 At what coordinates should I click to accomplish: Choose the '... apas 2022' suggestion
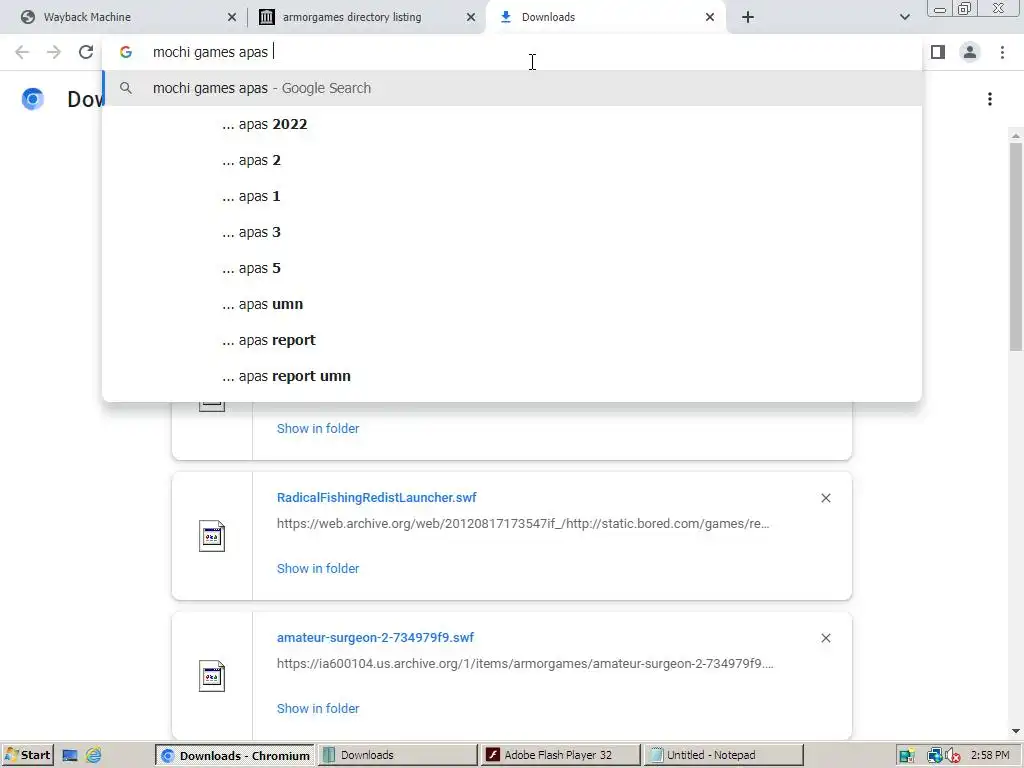[512, 124]
